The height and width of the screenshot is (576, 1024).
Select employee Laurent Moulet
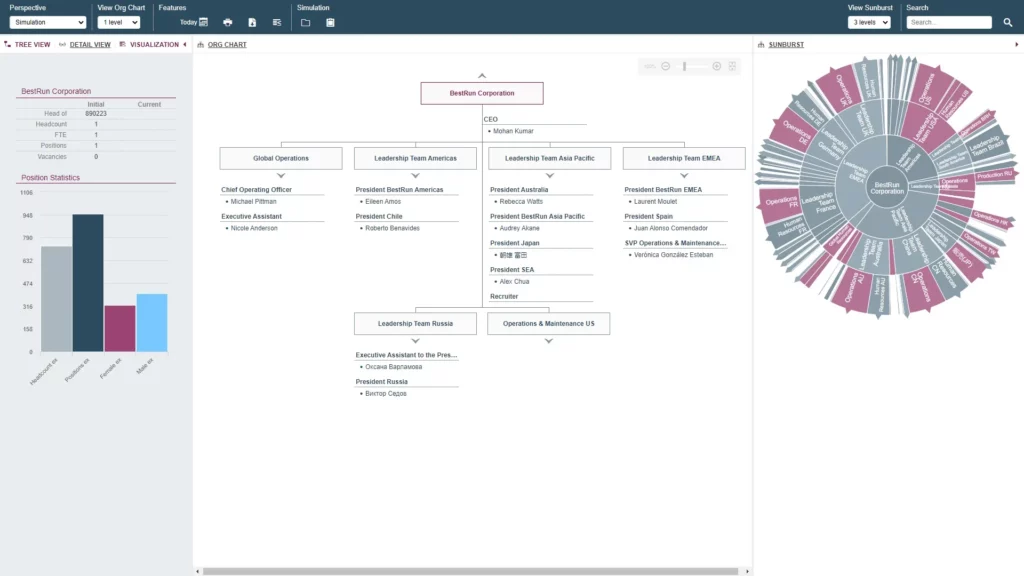coord(655,202)
